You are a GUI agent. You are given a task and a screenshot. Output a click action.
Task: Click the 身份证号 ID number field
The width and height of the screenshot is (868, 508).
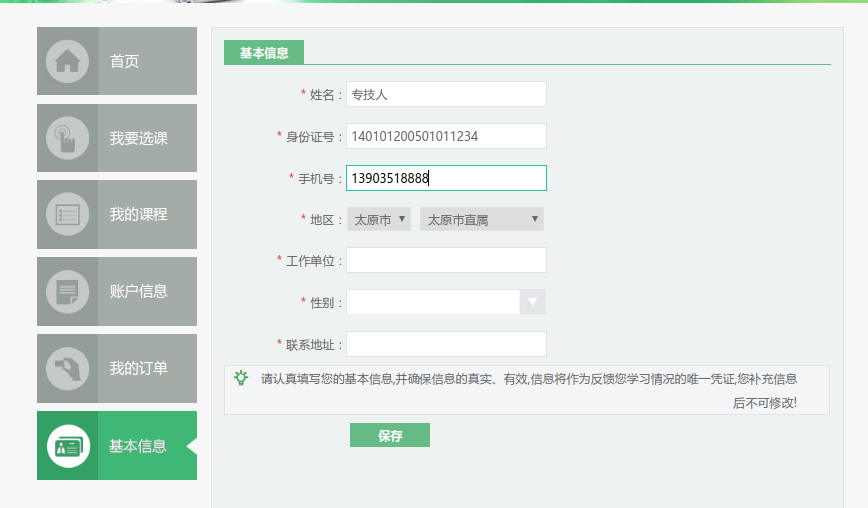pos(446,136)
